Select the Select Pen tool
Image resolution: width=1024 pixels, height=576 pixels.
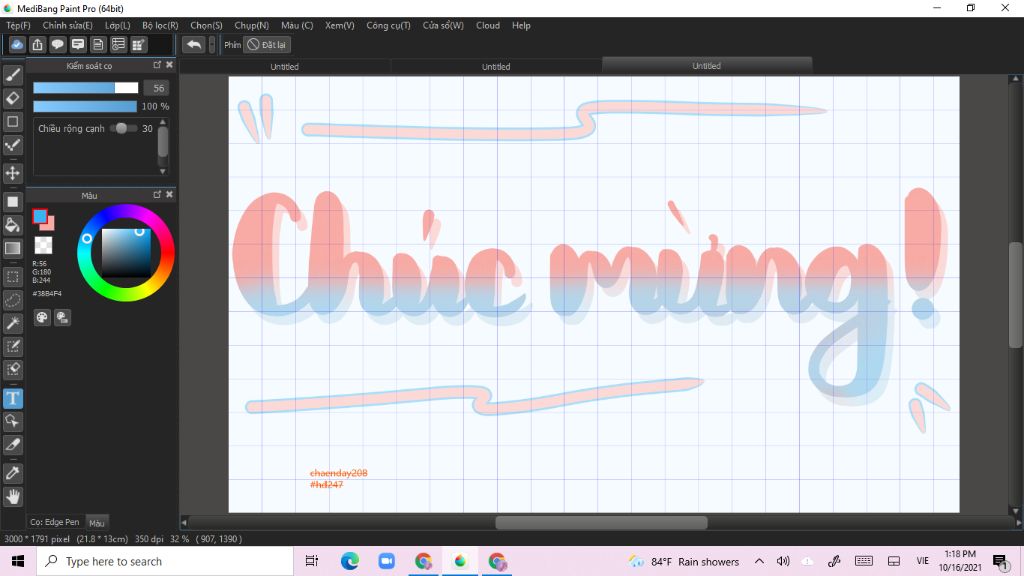click(x=12, y=346)
